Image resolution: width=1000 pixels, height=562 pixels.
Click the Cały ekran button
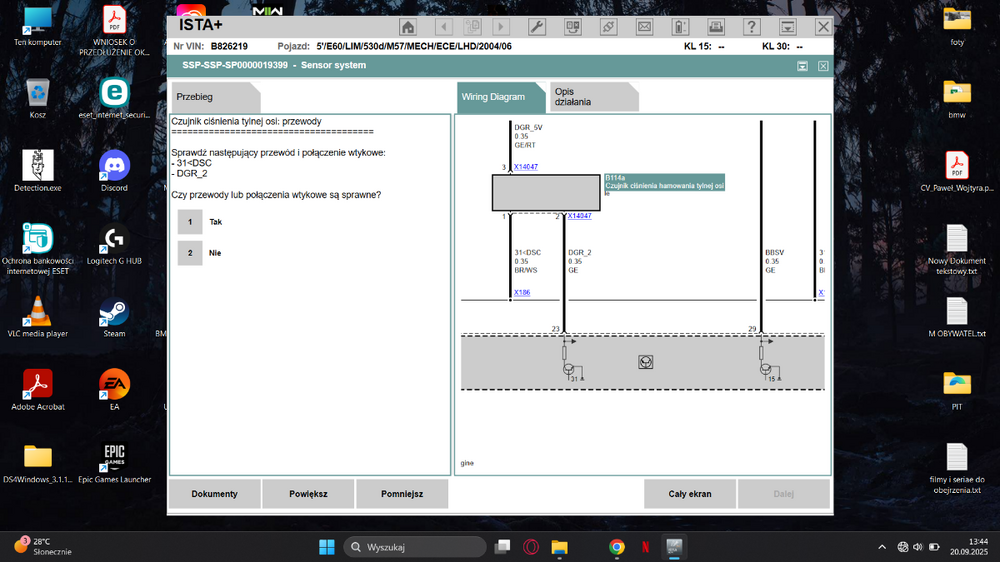[x=690, y=494]
